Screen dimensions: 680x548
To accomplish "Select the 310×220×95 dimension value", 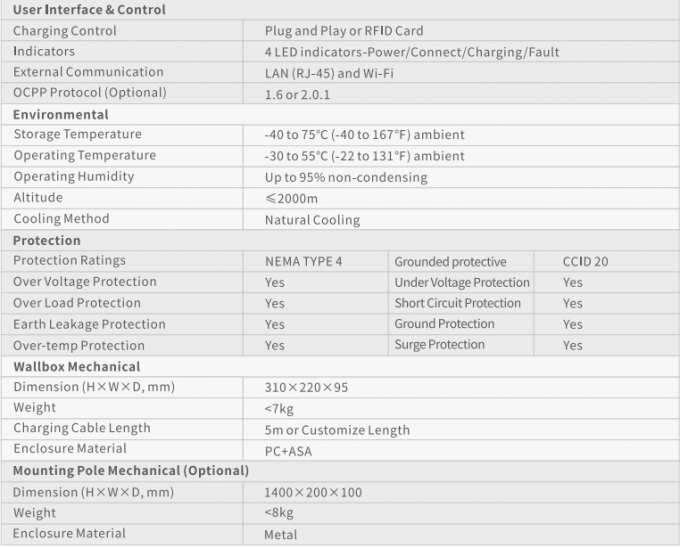I will pos(307,388).
